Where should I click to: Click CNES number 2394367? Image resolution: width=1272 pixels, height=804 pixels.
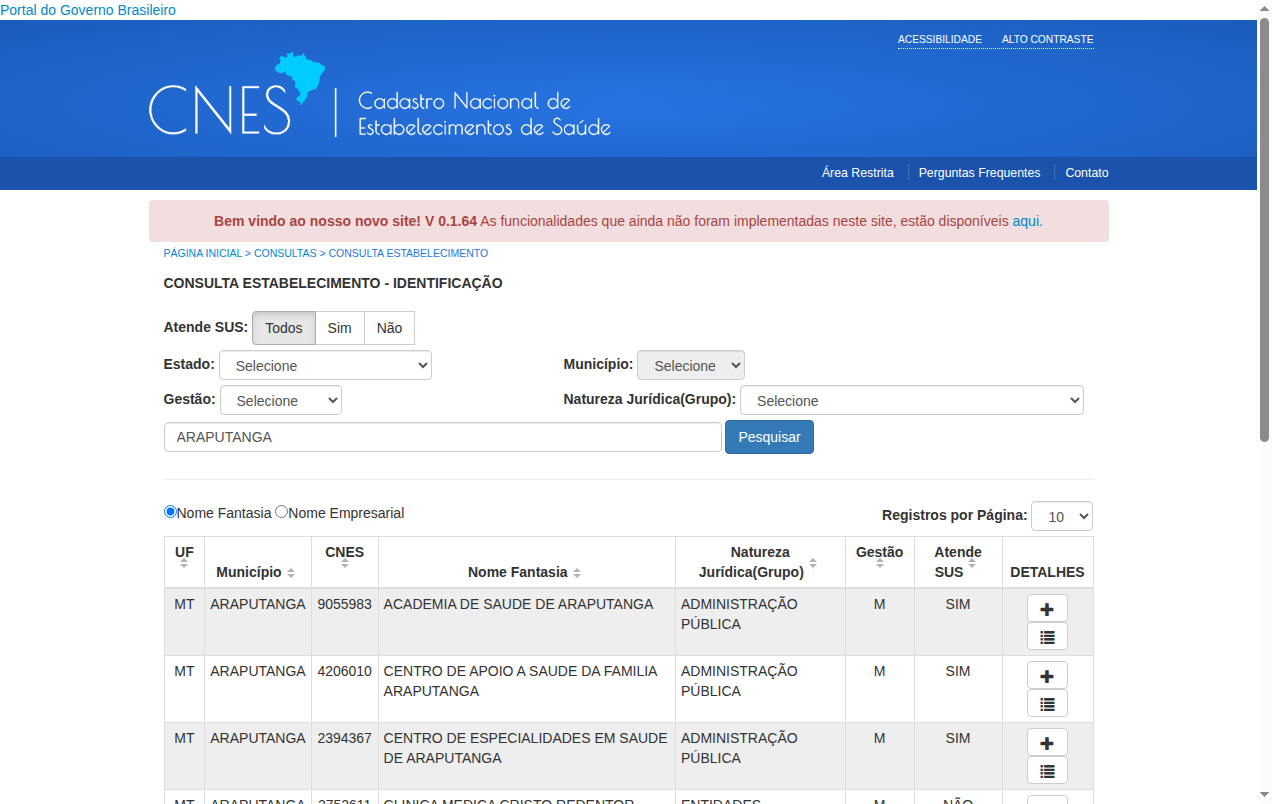point(345,738)
